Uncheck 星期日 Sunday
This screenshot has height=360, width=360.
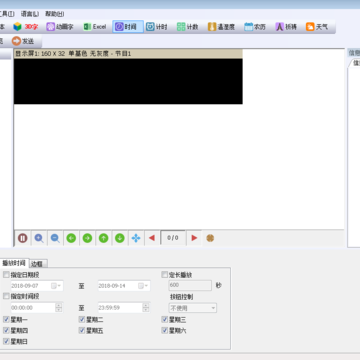pyautogui.click(x=6, y=341)
